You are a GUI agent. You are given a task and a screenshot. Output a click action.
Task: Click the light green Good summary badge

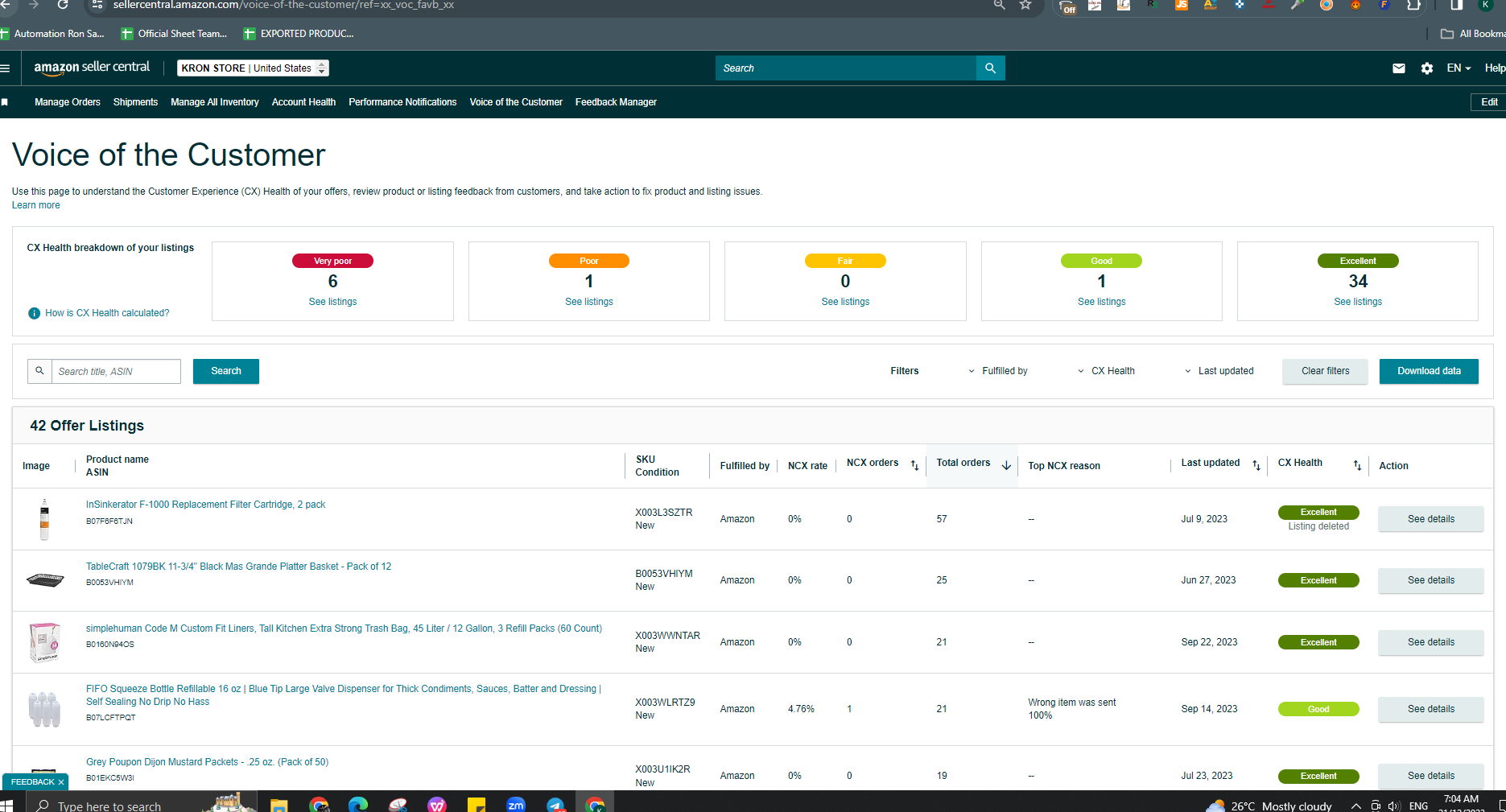1101,261
